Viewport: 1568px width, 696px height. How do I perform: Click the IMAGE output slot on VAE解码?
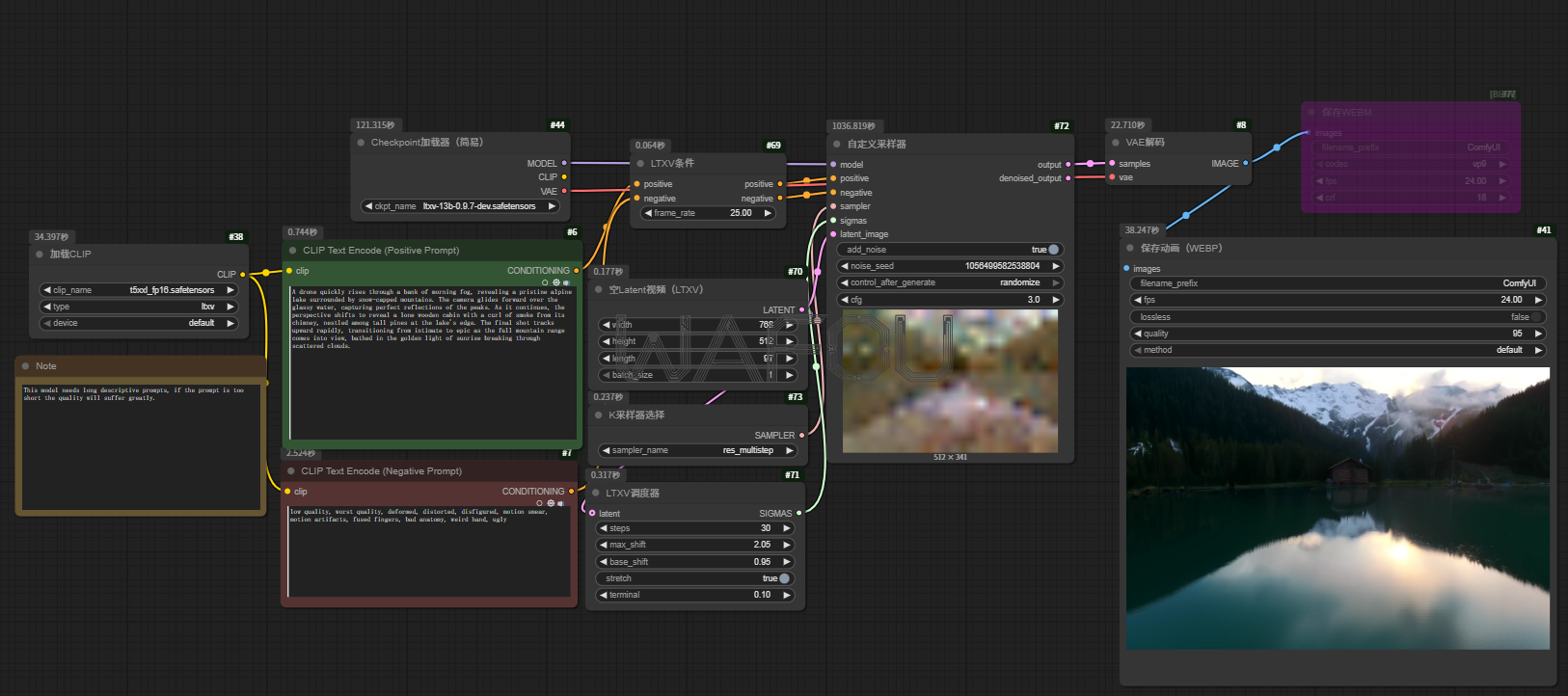tap(1246, 163)
